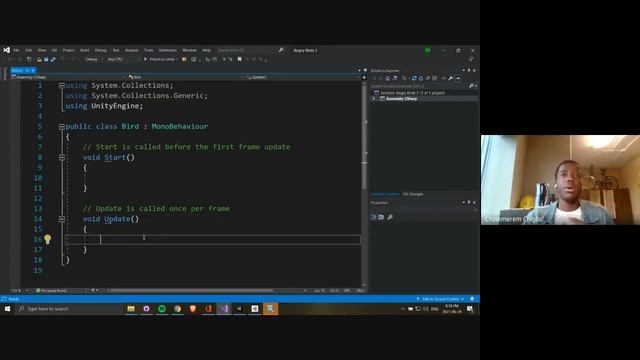Switch to the Solution Explorer bottom tab

[385, 194]
